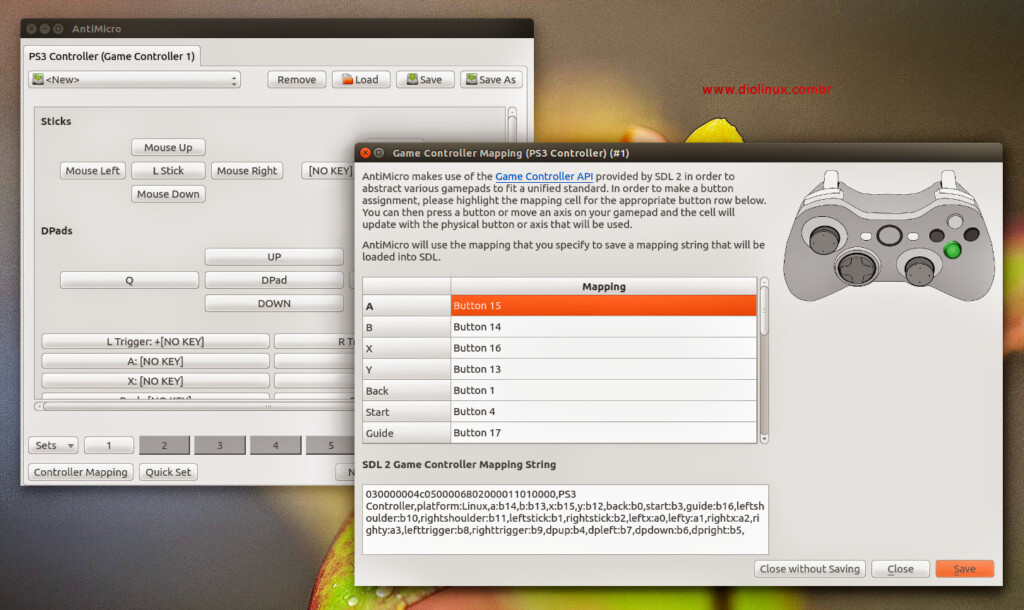Select the Button 14 mapping cell for B

point(603,327)
